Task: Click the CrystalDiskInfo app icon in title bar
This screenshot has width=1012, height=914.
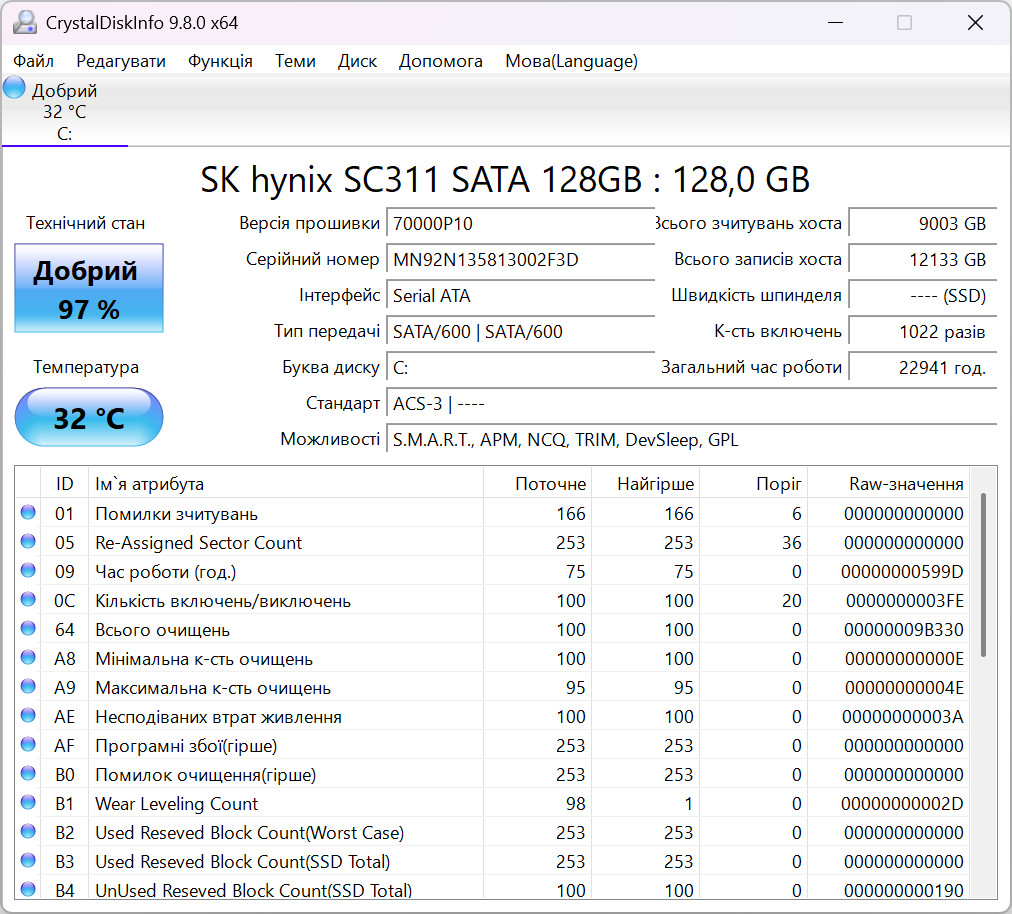Action: [x=25, y=23]
